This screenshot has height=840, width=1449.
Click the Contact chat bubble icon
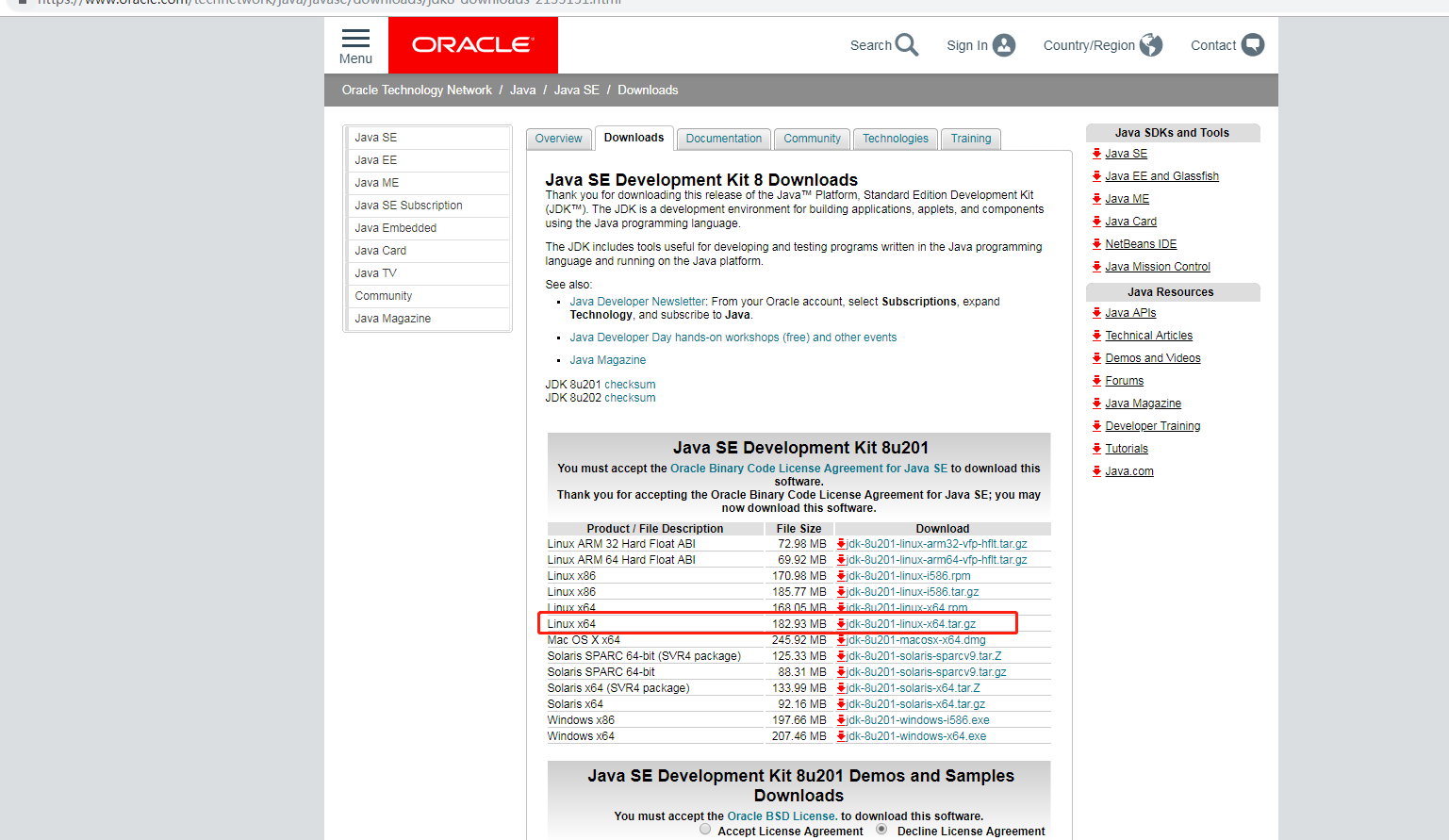pos(1253,44)
